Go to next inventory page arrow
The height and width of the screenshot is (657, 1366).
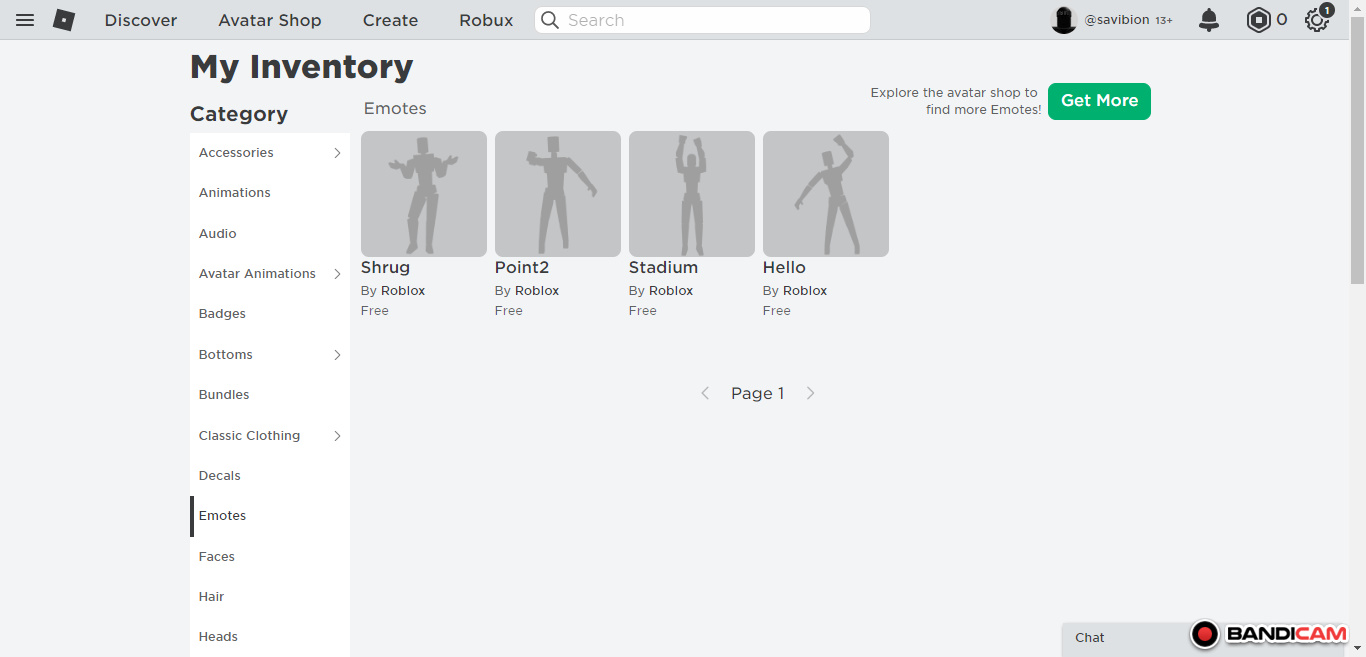(x=810, y=393)
